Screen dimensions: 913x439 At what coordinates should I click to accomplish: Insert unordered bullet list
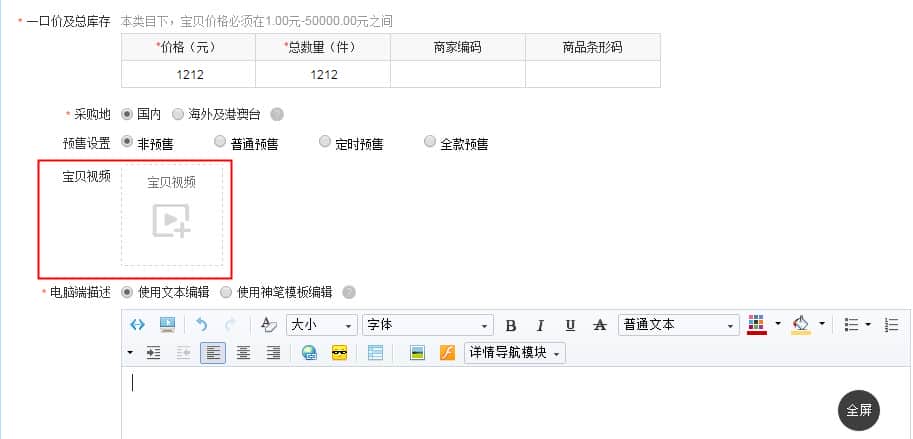(x=852, y=325)
